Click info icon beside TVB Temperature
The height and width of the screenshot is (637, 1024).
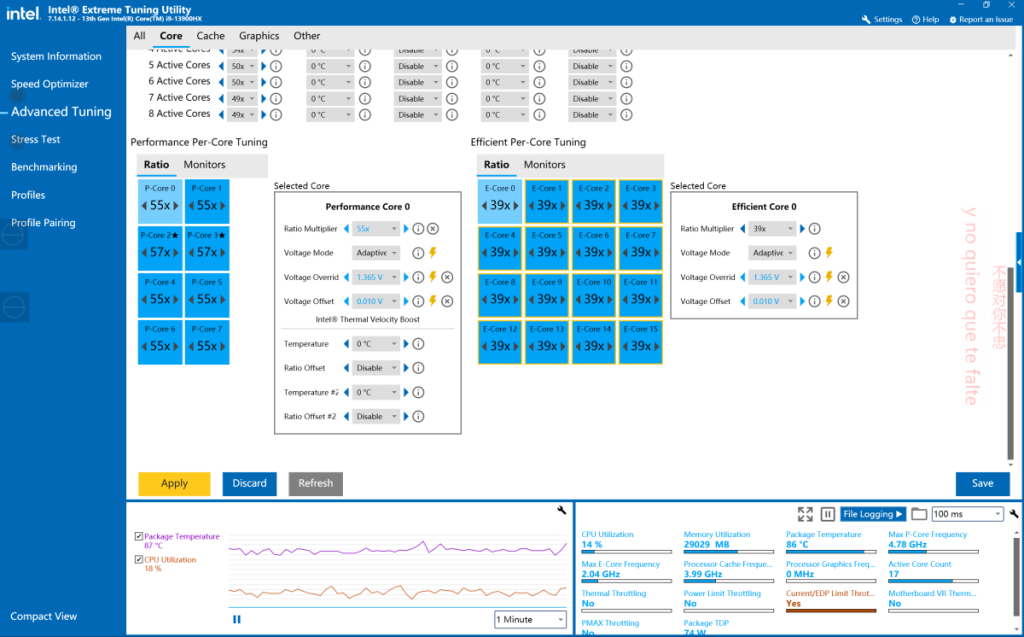tap(419, 344)
